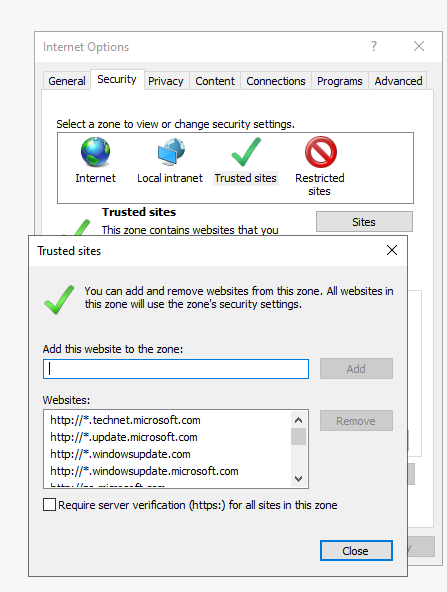Select http://*.update.microsoft.com in the list
The width and height of the screenshot is (447, 592).
tap(124, 437)
